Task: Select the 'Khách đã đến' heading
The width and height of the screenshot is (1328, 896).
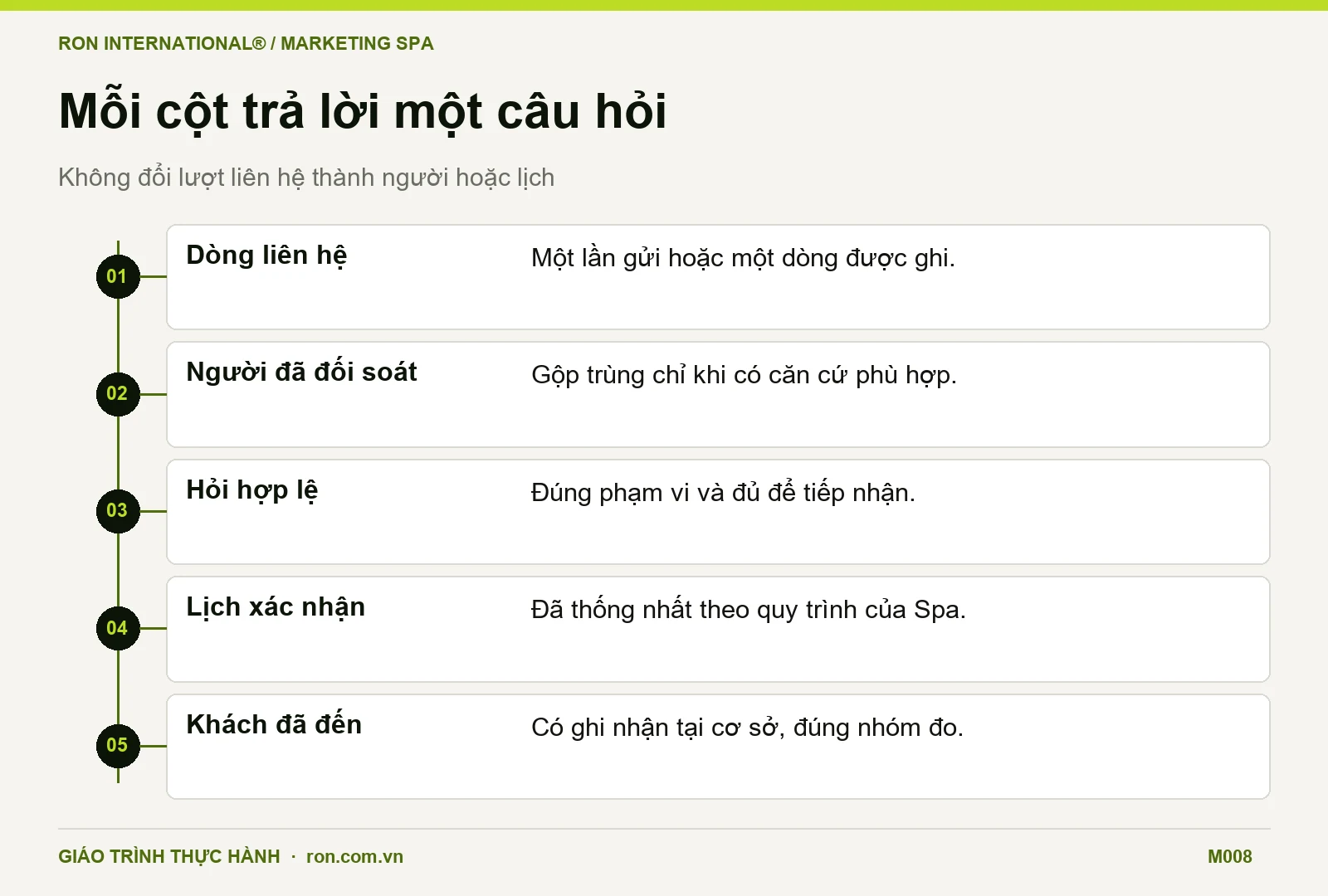Action: [274, 724]
